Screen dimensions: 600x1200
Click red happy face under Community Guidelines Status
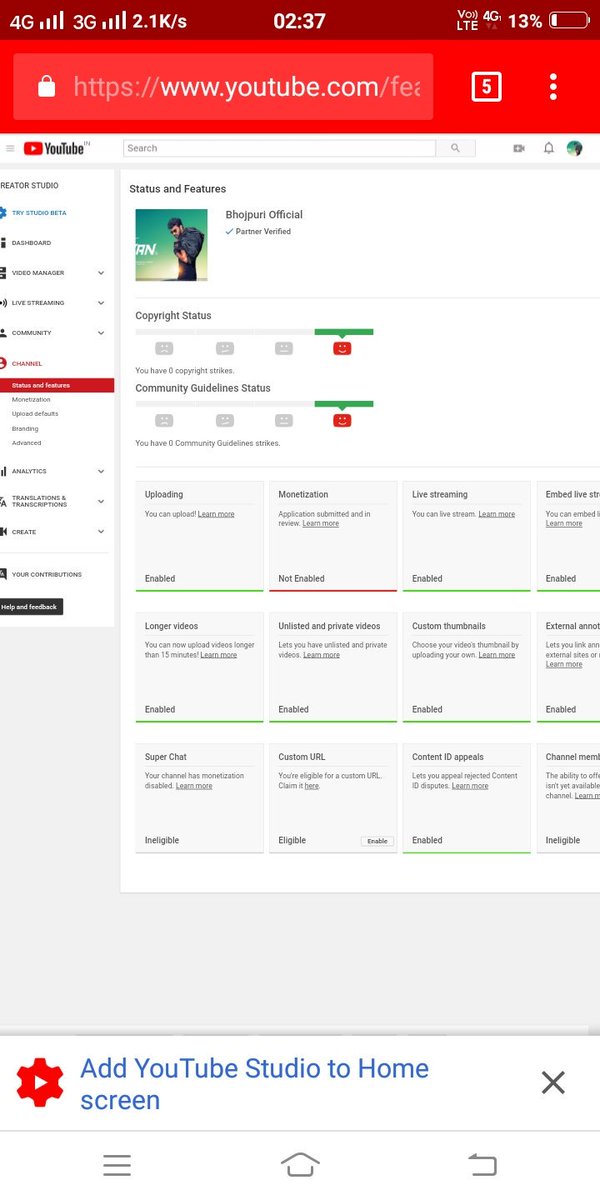(x=342, y=421)
